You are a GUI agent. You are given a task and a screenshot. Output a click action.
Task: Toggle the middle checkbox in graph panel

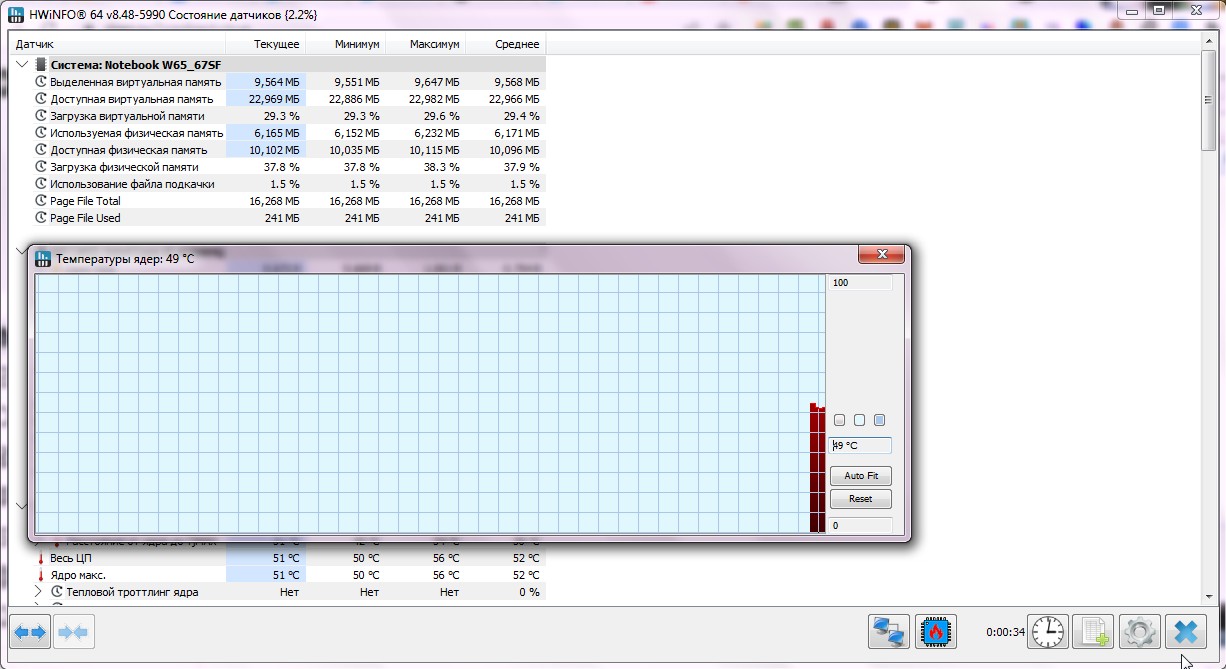point(860,420)
